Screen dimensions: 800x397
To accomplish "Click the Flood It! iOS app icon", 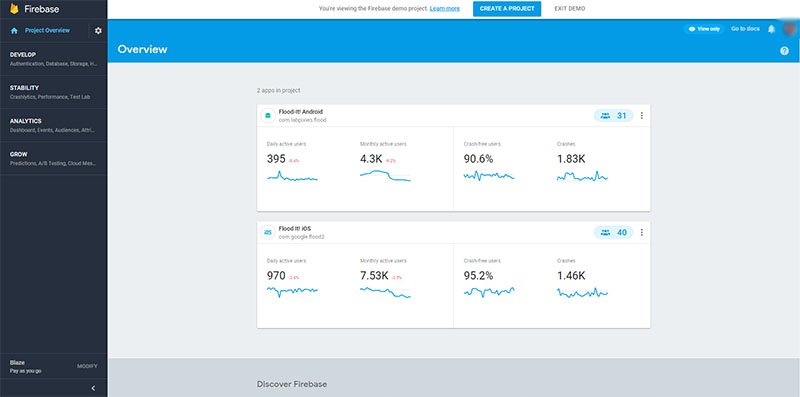I will point(268,233).
